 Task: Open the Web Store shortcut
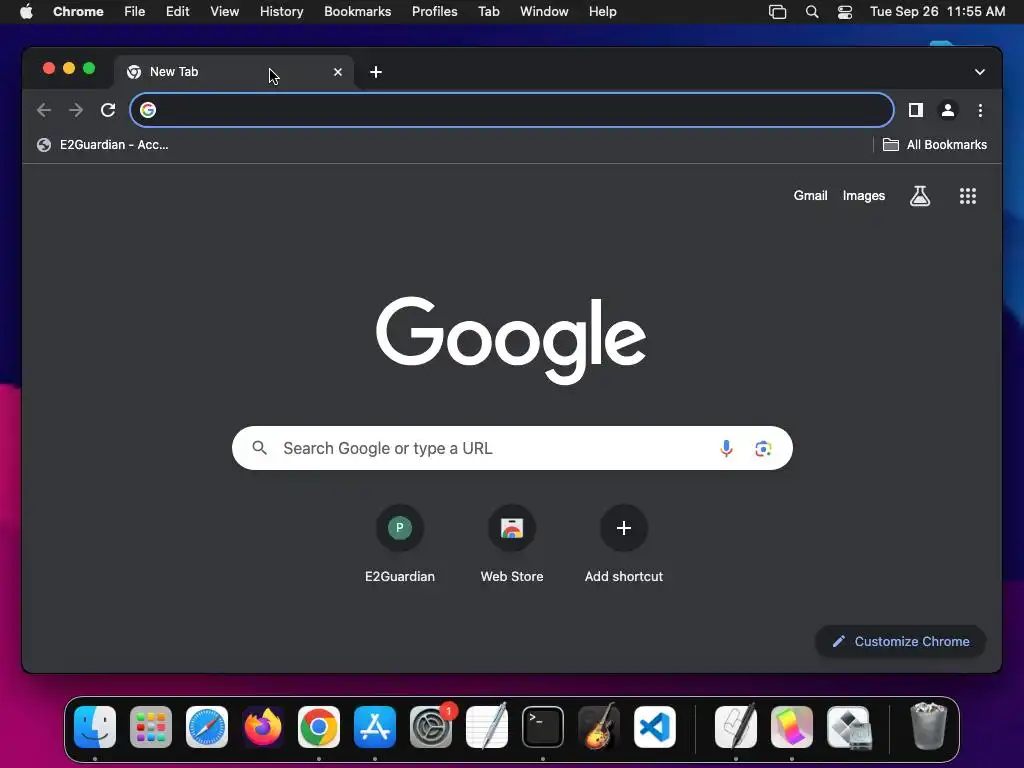tap(512, 545)
